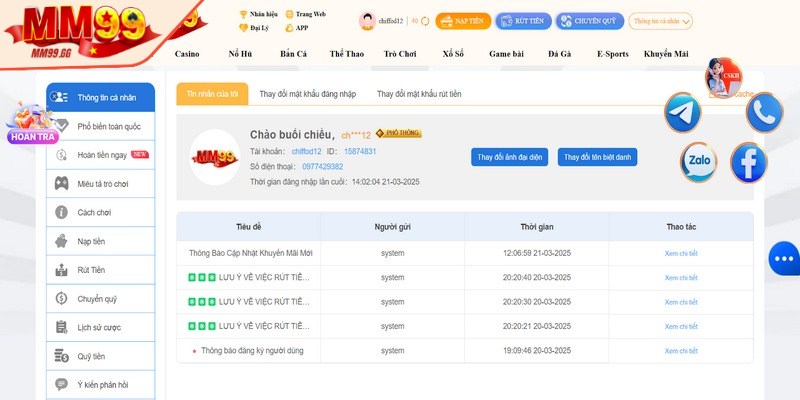Click the Hoàn tiền ngay icon
800x400 pixels.
[61, 155]
